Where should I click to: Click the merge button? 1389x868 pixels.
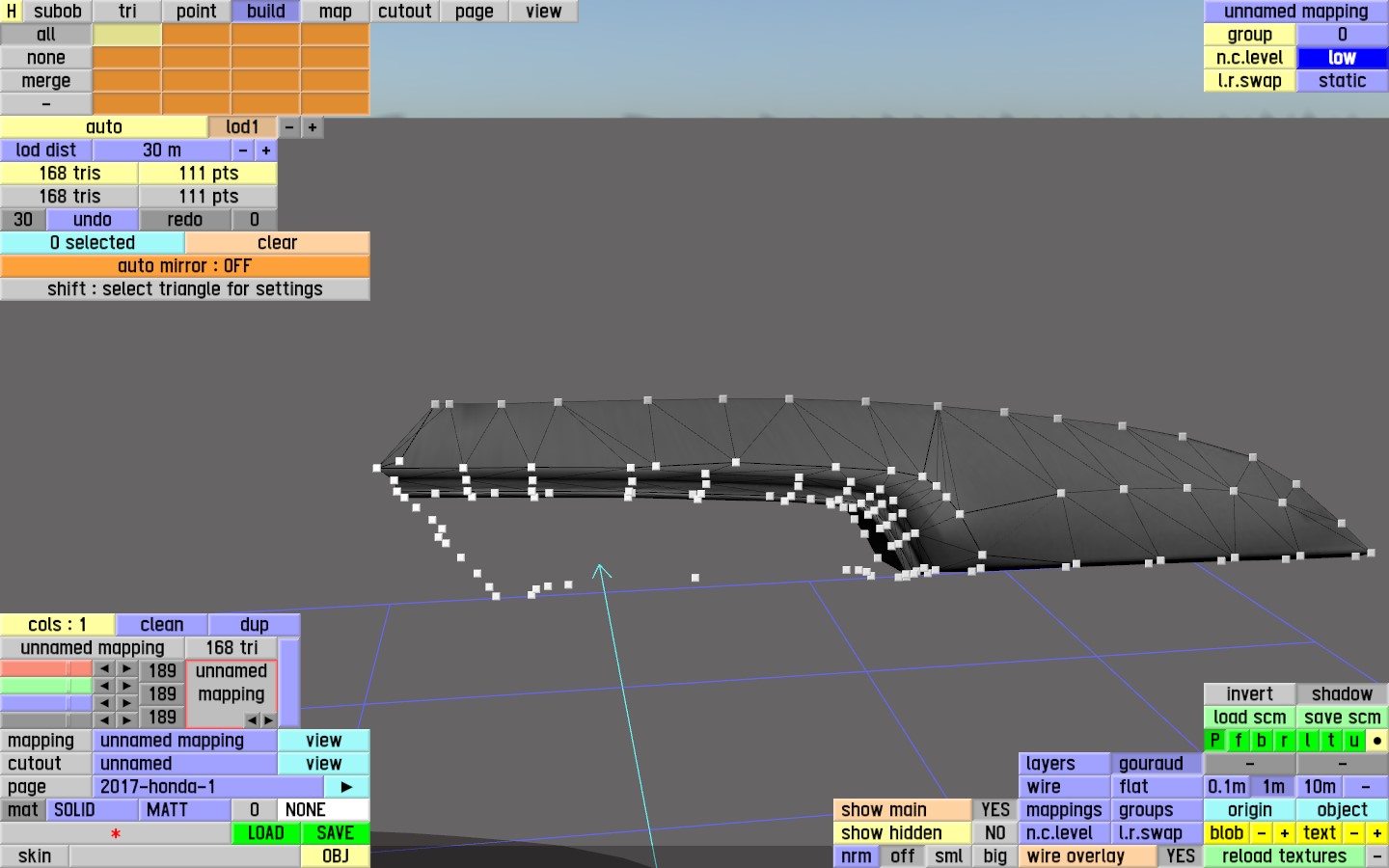[x=46, y=81]
